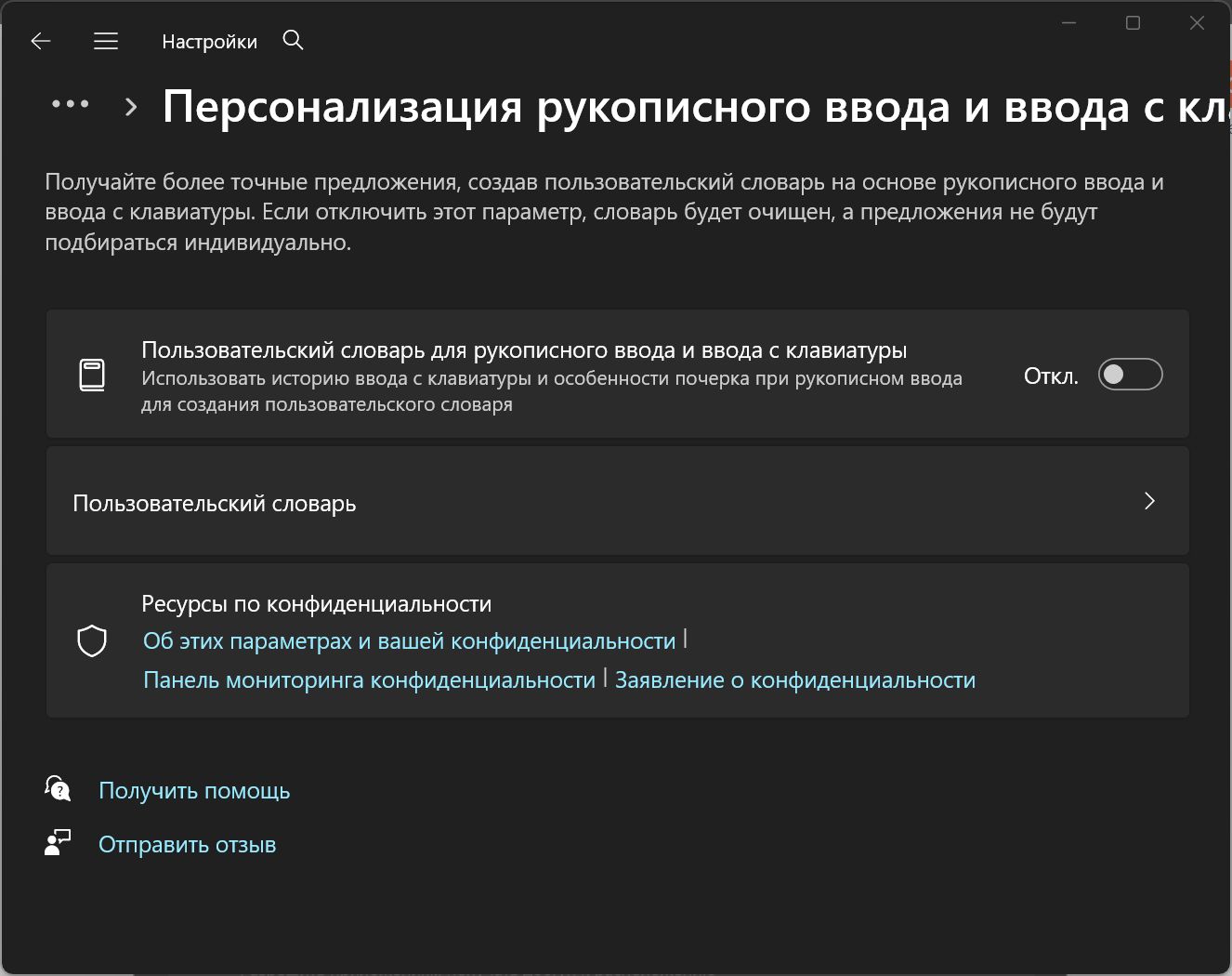Click Получить помощь
Screen dimensions: 1232x976
coord(194,790)
